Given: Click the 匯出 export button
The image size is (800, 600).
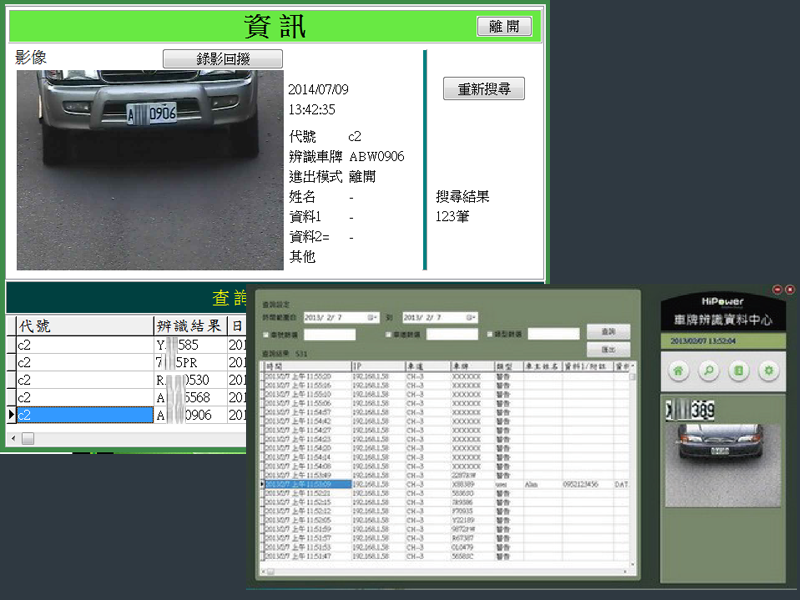Looking at the screenshot, I should coord(608,349).
